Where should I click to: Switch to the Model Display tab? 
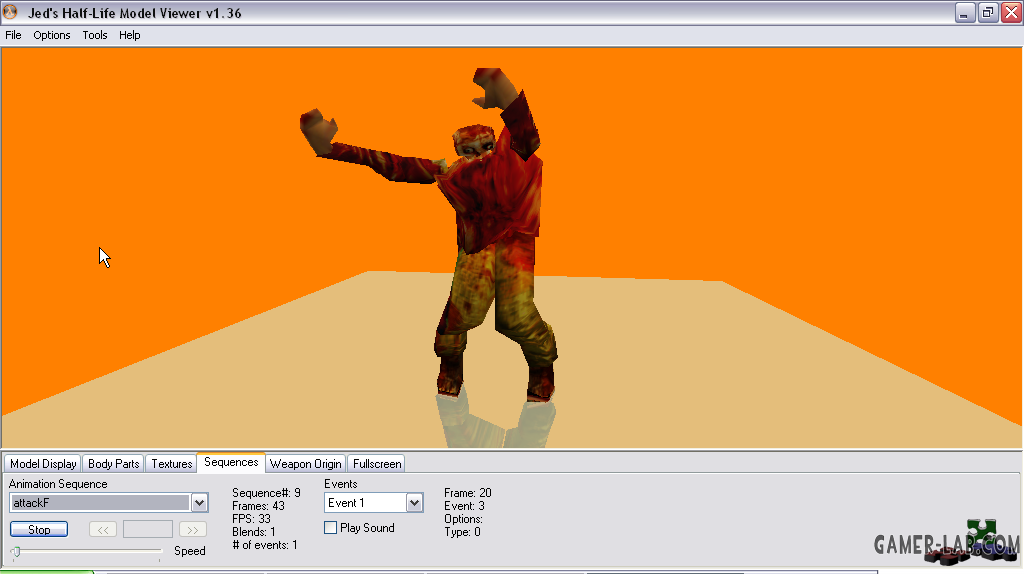pos(43,464)
